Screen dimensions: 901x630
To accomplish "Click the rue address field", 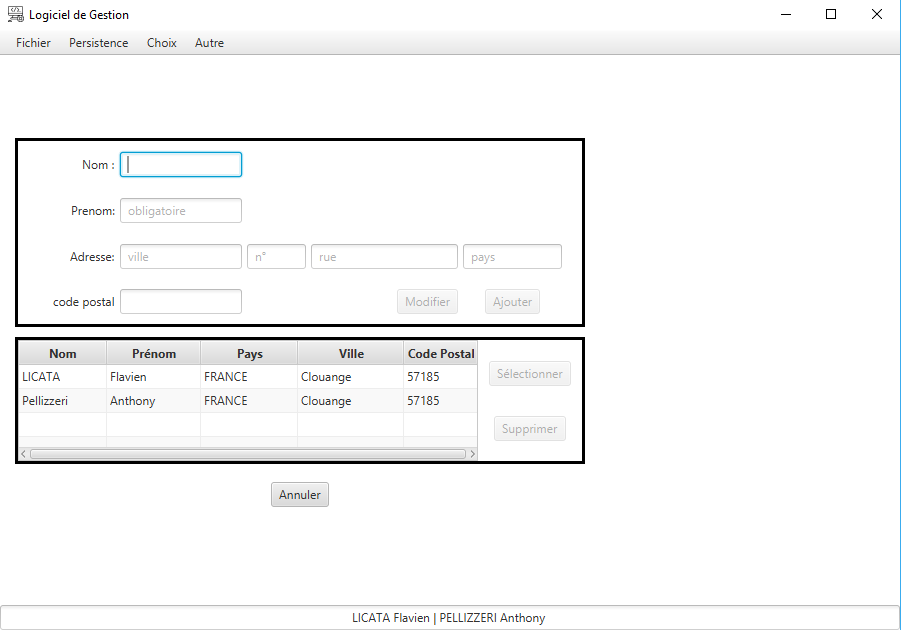I will point(384,256).
